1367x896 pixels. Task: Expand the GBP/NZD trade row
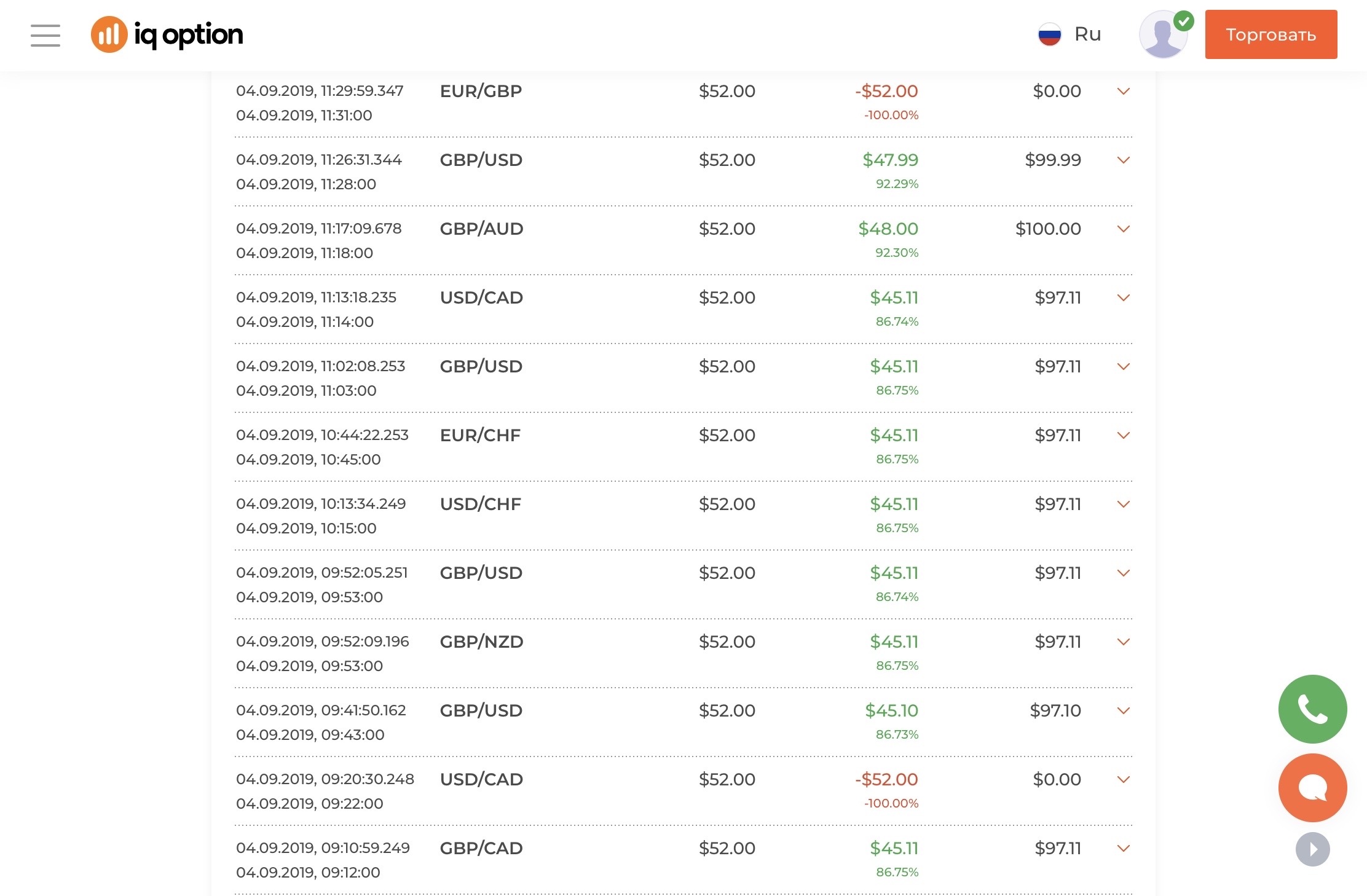point(1123,642)
